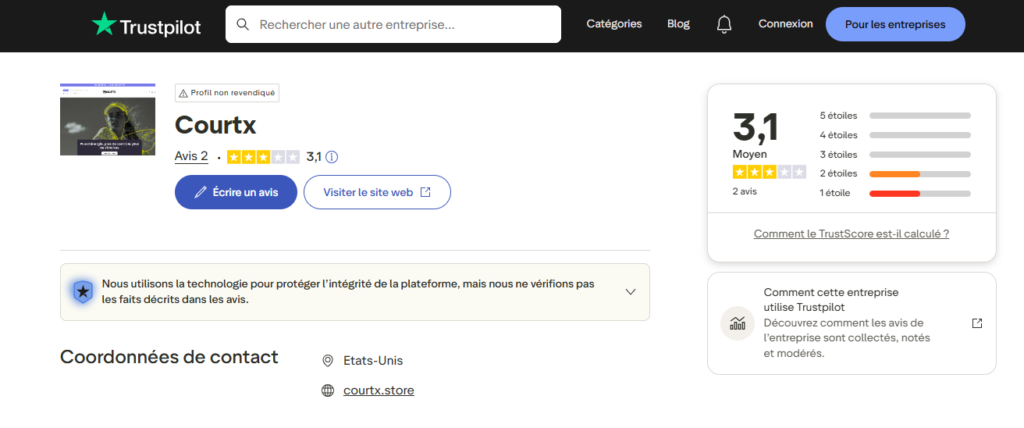This screenshot has width=1024, height=428.
Task: Click the large 3,1 score
Action: pyautogui.click(x=756, y=126)
